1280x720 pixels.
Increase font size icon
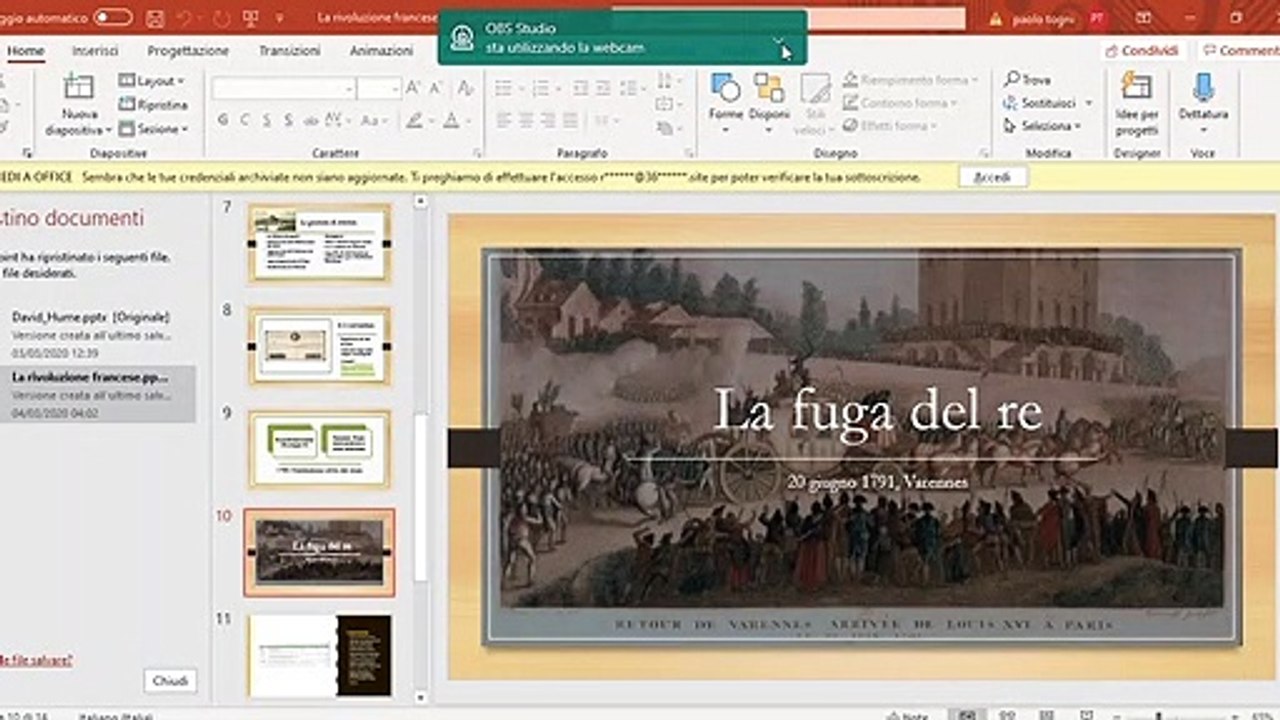pyautogui.click(x=413, y=89)
